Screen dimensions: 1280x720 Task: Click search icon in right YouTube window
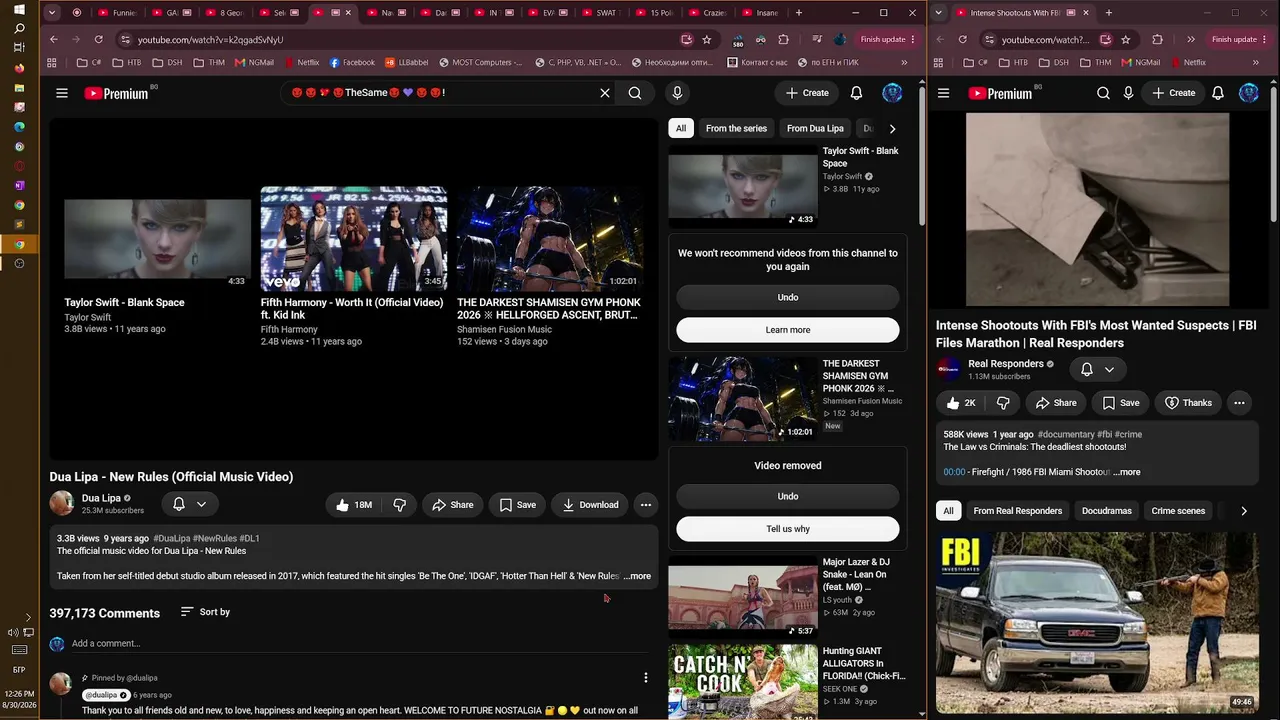click(x=1103, y=93)
